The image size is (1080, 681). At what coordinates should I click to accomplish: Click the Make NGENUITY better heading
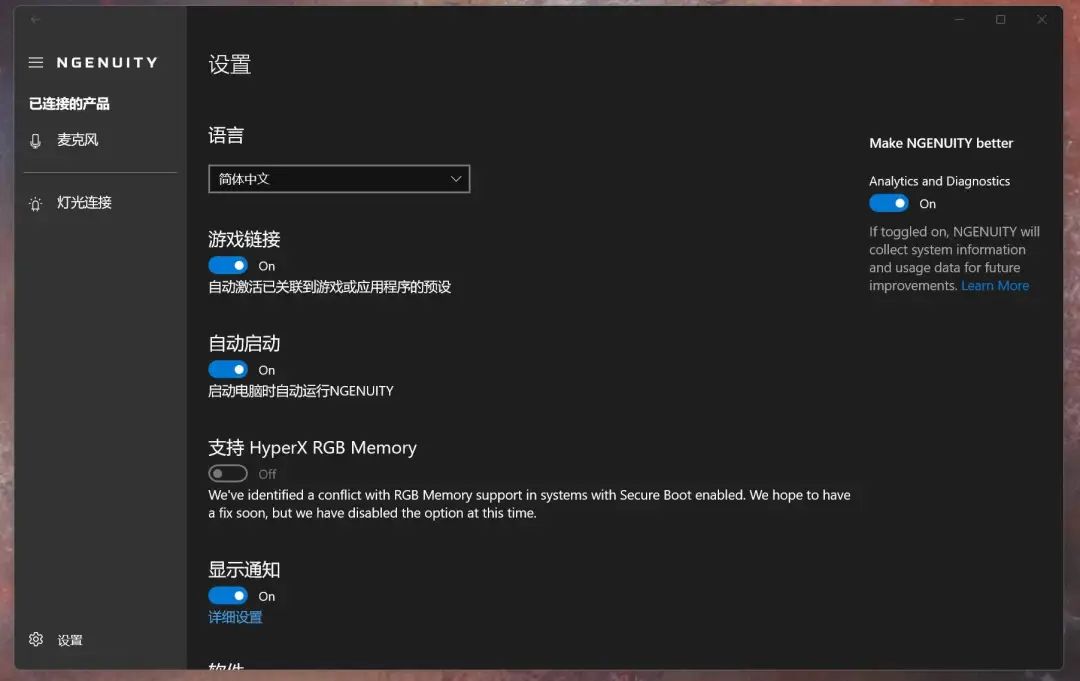(941, 143)
